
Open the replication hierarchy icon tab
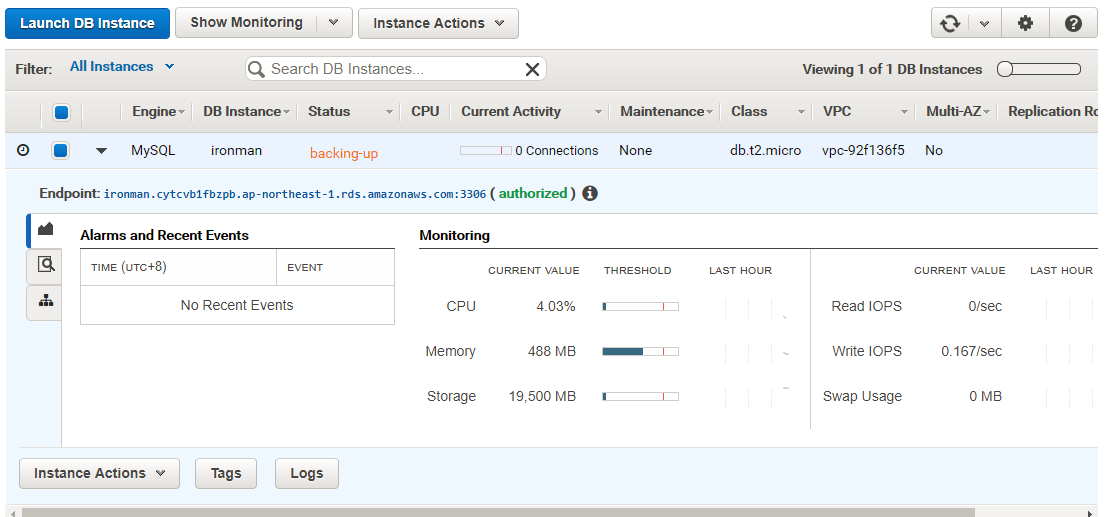tap(45, 301)
